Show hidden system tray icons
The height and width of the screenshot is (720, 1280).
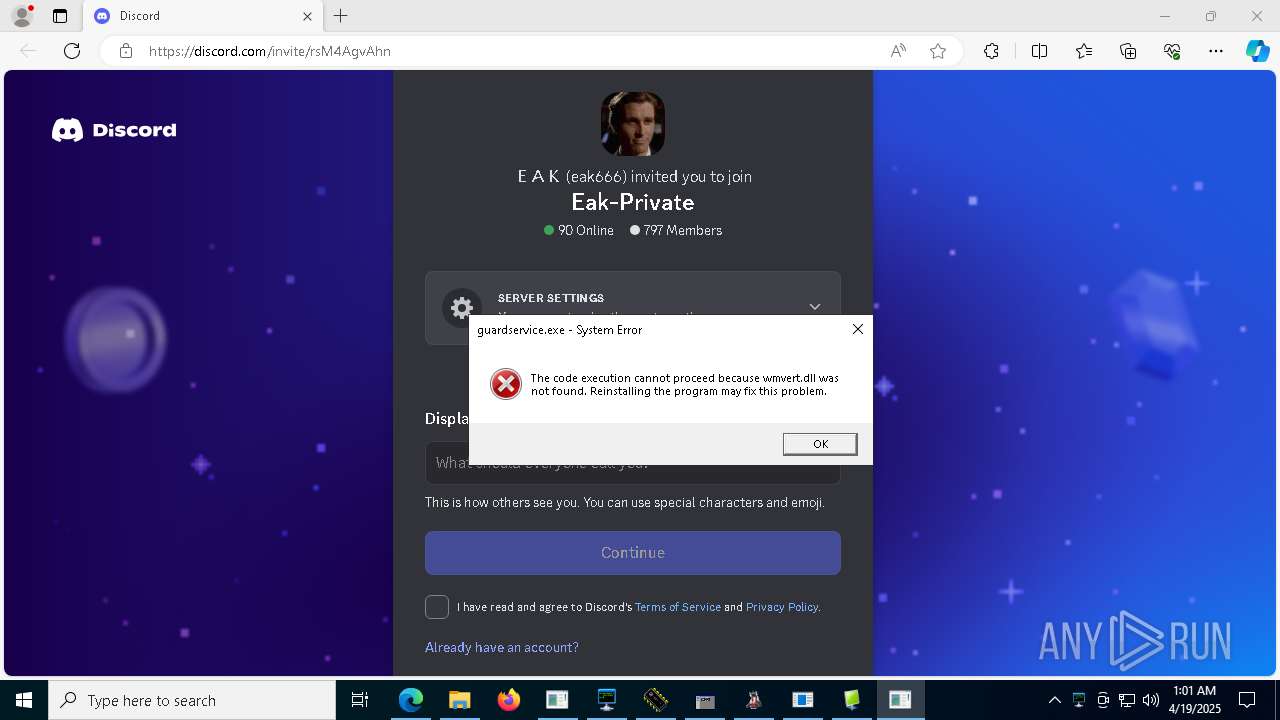[1054, 700]
